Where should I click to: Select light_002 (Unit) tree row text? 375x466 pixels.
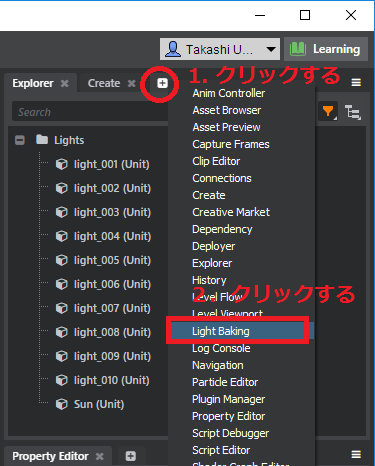coord(112,188)
